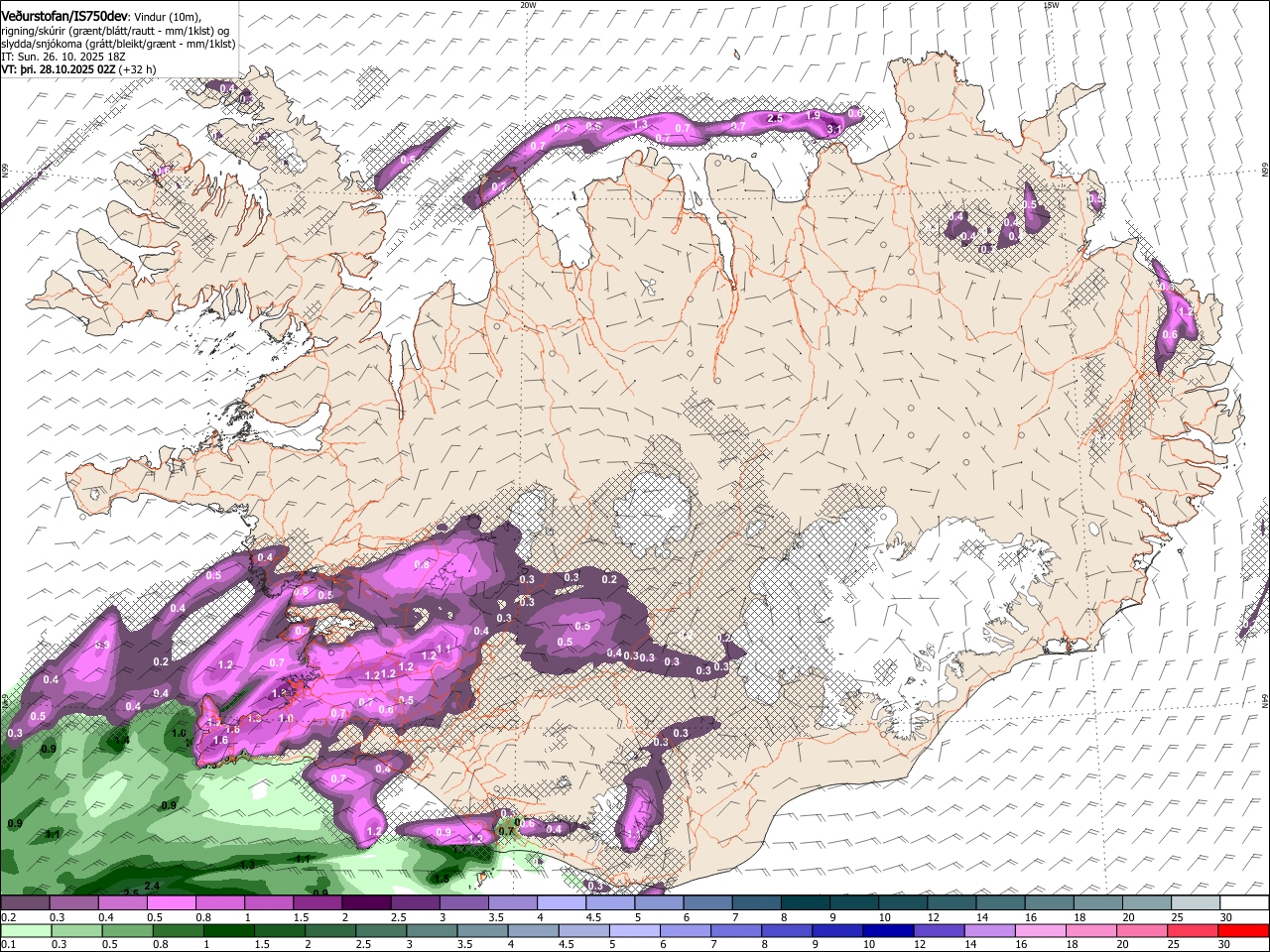Pick the darkest purple 2–2.5 snow swatch
This screenshot has height=952, width=1270.
366,903
